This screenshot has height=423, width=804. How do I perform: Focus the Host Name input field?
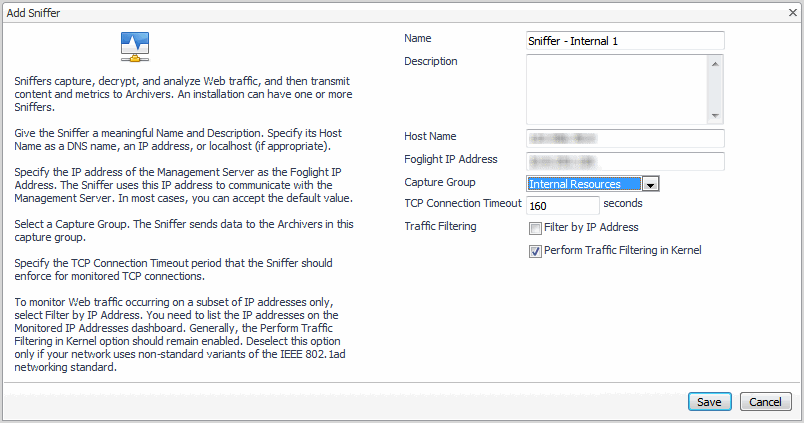(x=624, y=138)
